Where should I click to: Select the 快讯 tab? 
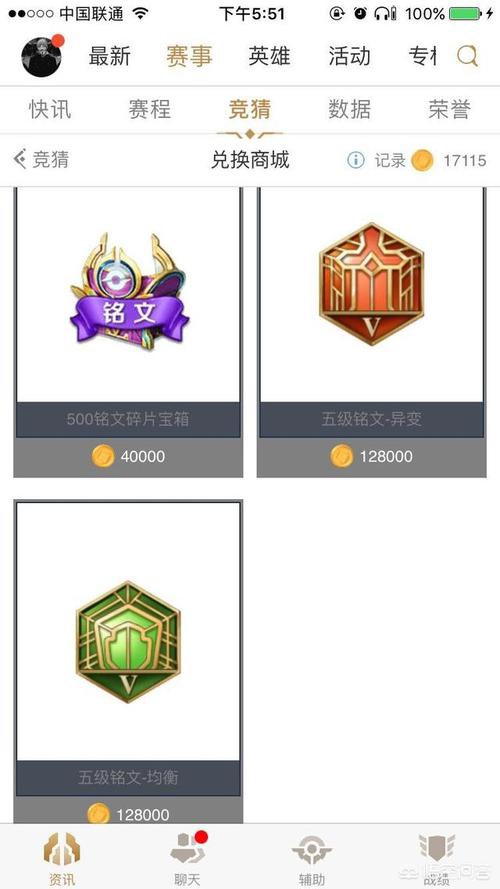50,109
